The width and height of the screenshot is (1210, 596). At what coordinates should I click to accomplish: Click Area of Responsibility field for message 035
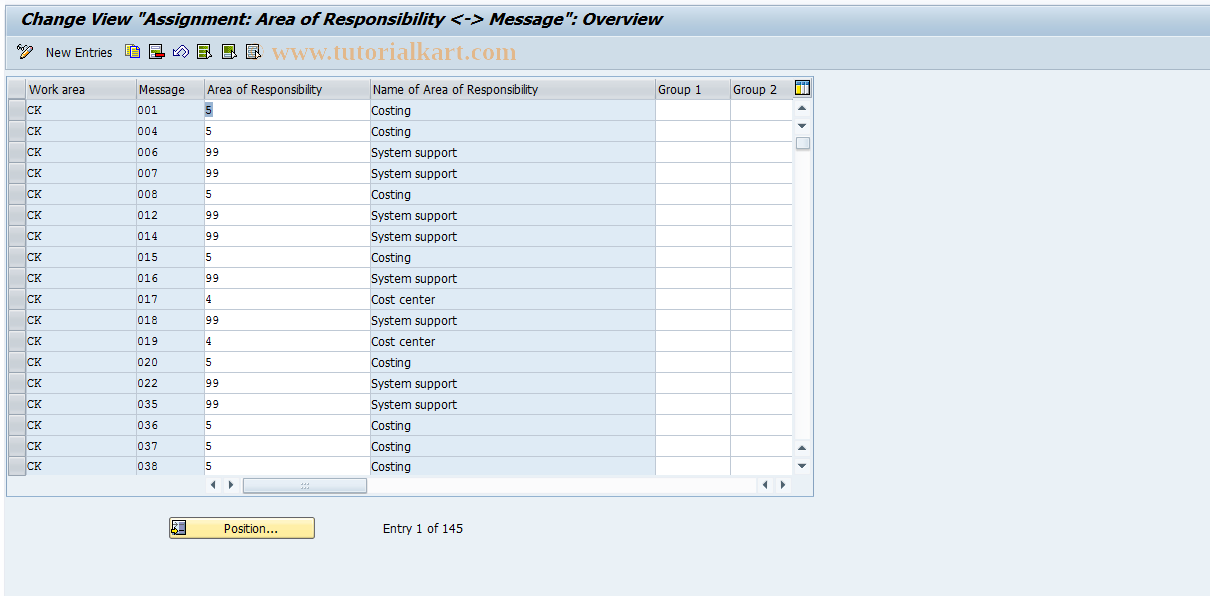coord(287,404)
